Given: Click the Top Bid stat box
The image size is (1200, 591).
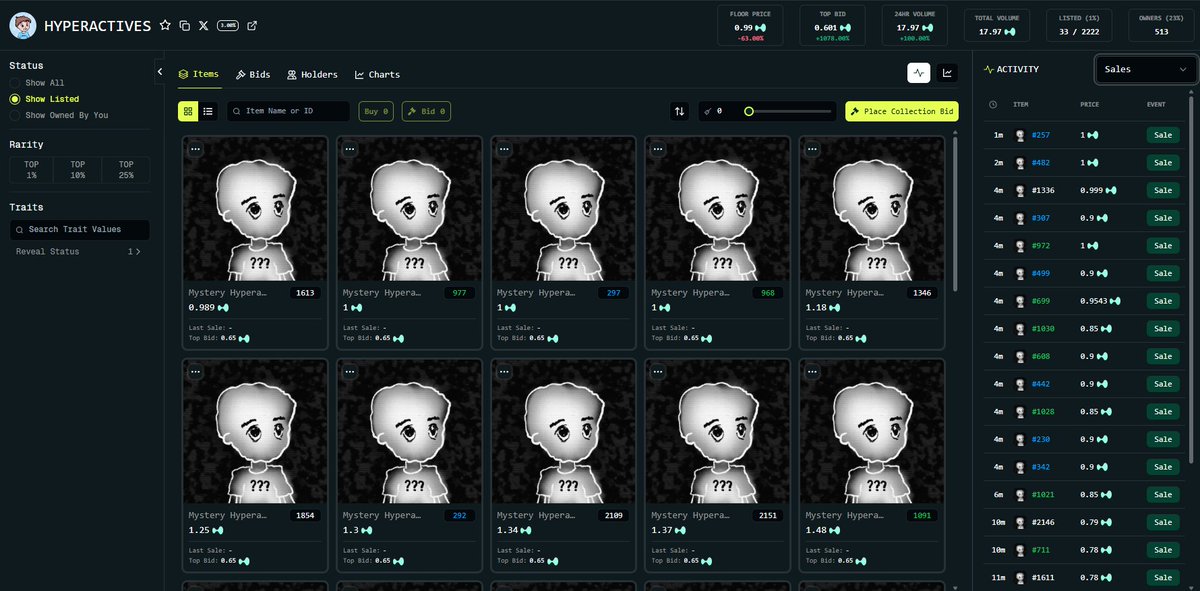Looking at the screenshot, I should [832, 25].
